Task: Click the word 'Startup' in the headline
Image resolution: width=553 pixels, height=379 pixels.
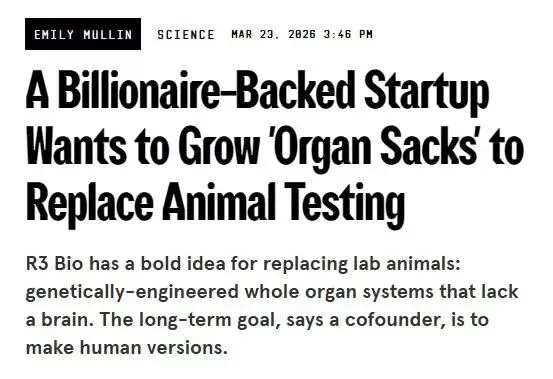Action: pyautogui.click(x=427, y=93)
